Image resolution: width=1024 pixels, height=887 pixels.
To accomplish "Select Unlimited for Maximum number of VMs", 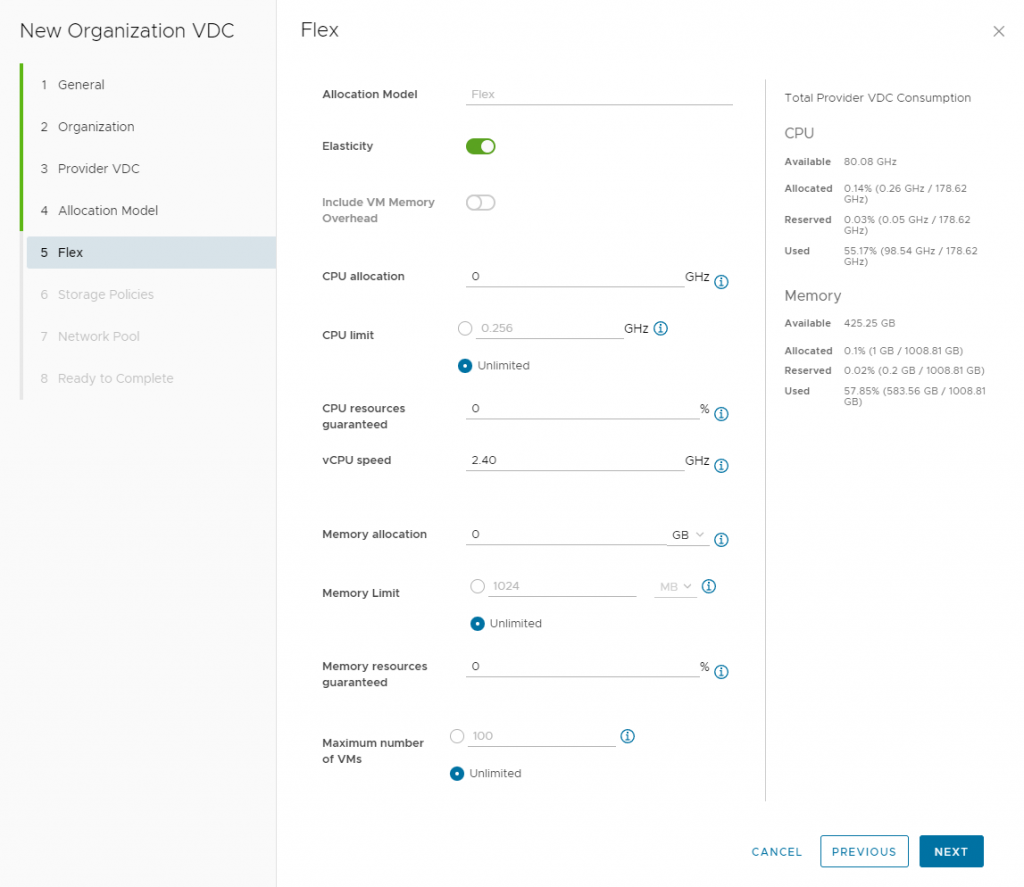I will [x=457, y=773].
